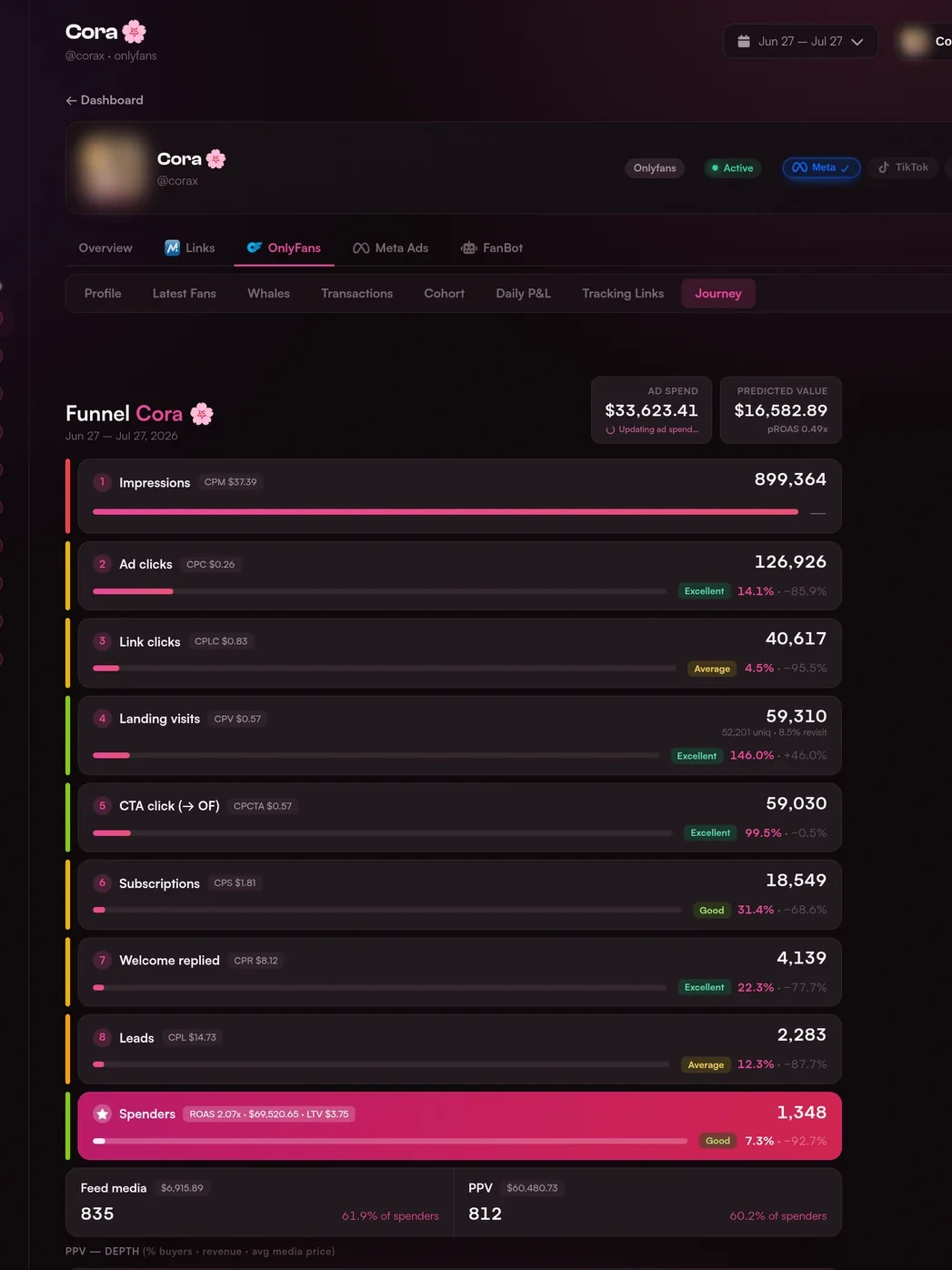Toggle the TikTok source chip

(x=903, y=167)
